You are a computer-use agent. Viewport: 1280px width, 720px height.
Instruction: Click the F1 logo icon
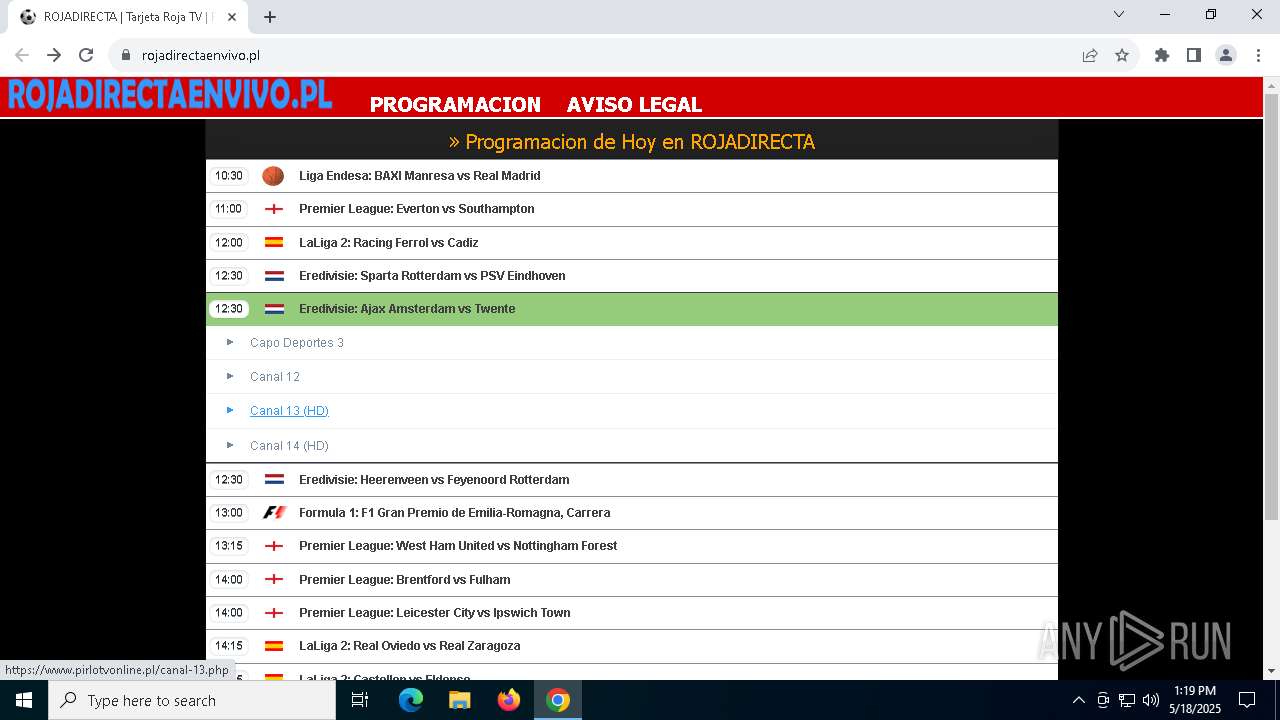click(x=274, y=512)
